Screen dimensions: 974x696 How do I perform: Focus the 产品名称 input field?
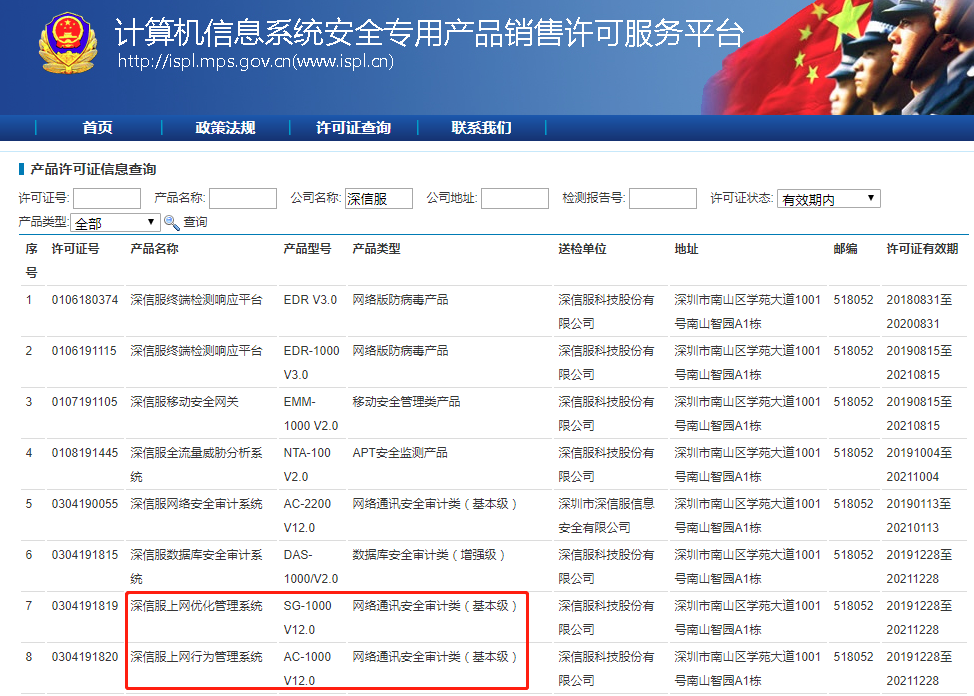(243, 198)
